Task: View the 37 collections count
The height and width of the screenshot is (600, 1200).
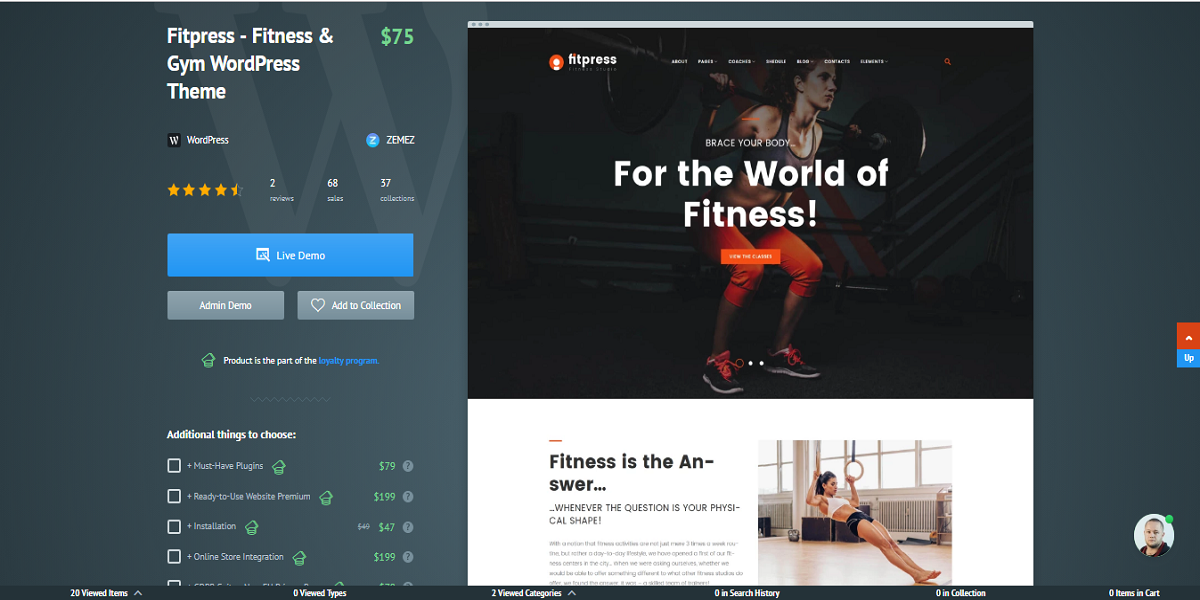Action: click(397, 190)
